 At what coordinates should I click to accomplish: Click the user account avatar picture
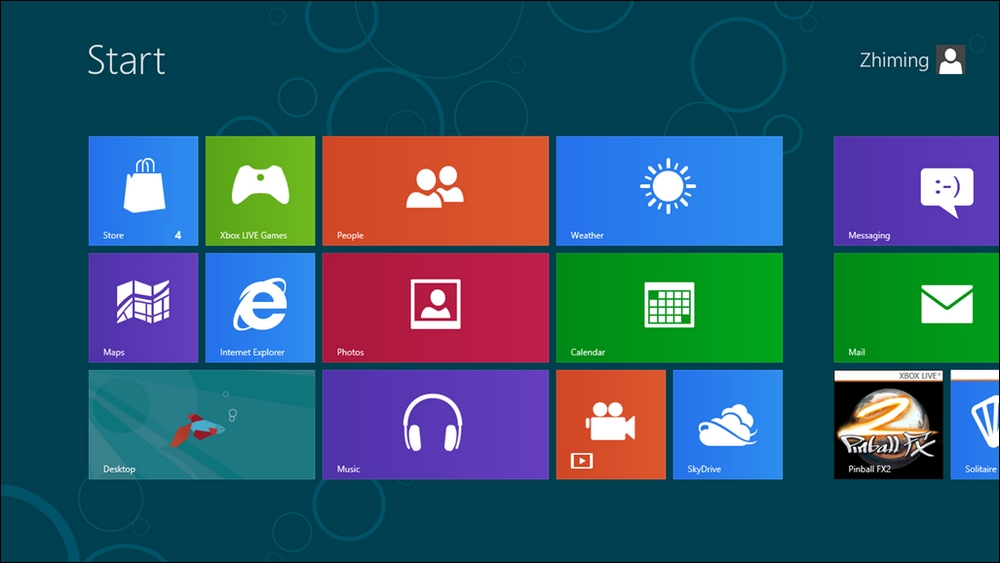pos(950,60)
